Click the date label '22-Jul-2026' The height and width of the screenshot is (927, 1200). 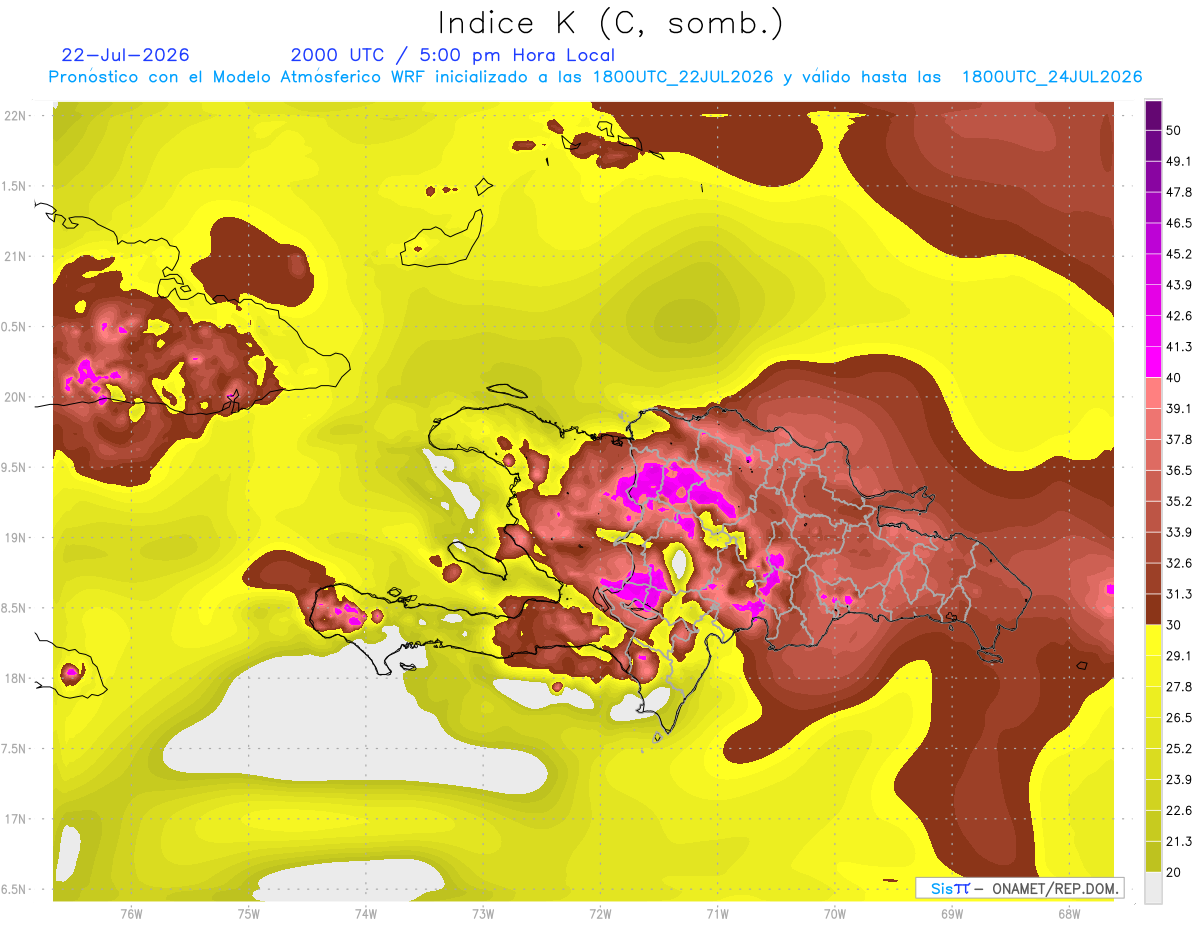[125, 55]
